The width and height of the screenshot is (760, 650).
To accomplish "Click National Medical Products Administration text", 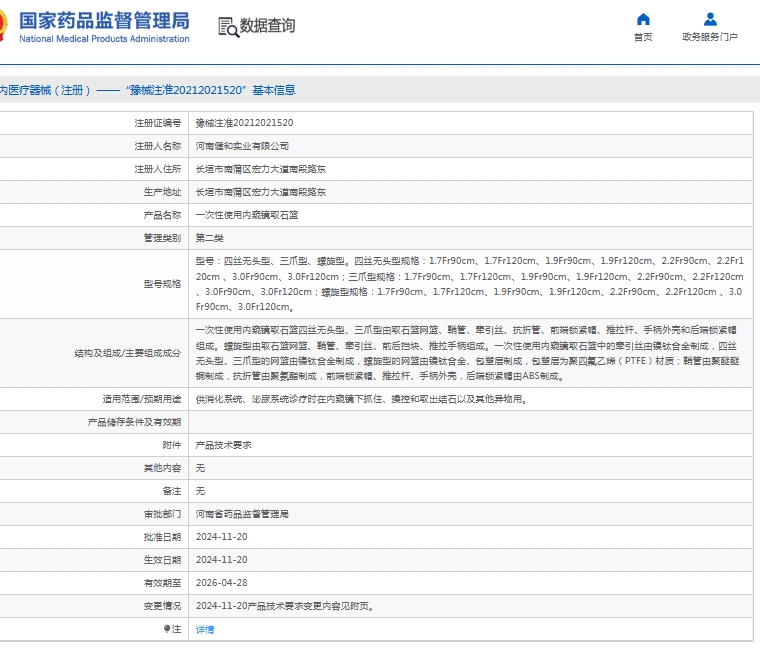I will tap(104, 39).
